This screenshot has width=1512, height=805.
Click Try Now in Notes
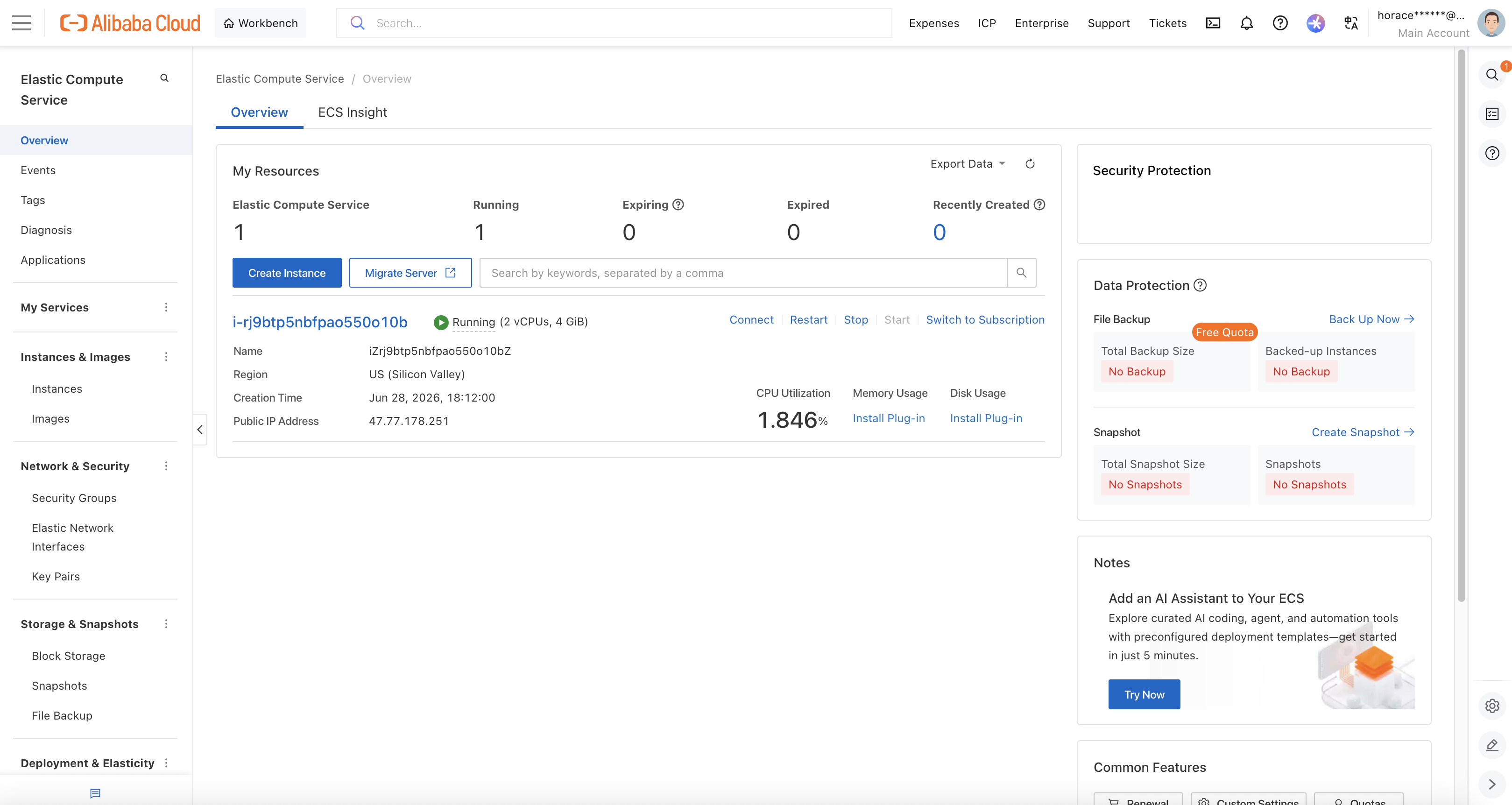pos(1144,695)
